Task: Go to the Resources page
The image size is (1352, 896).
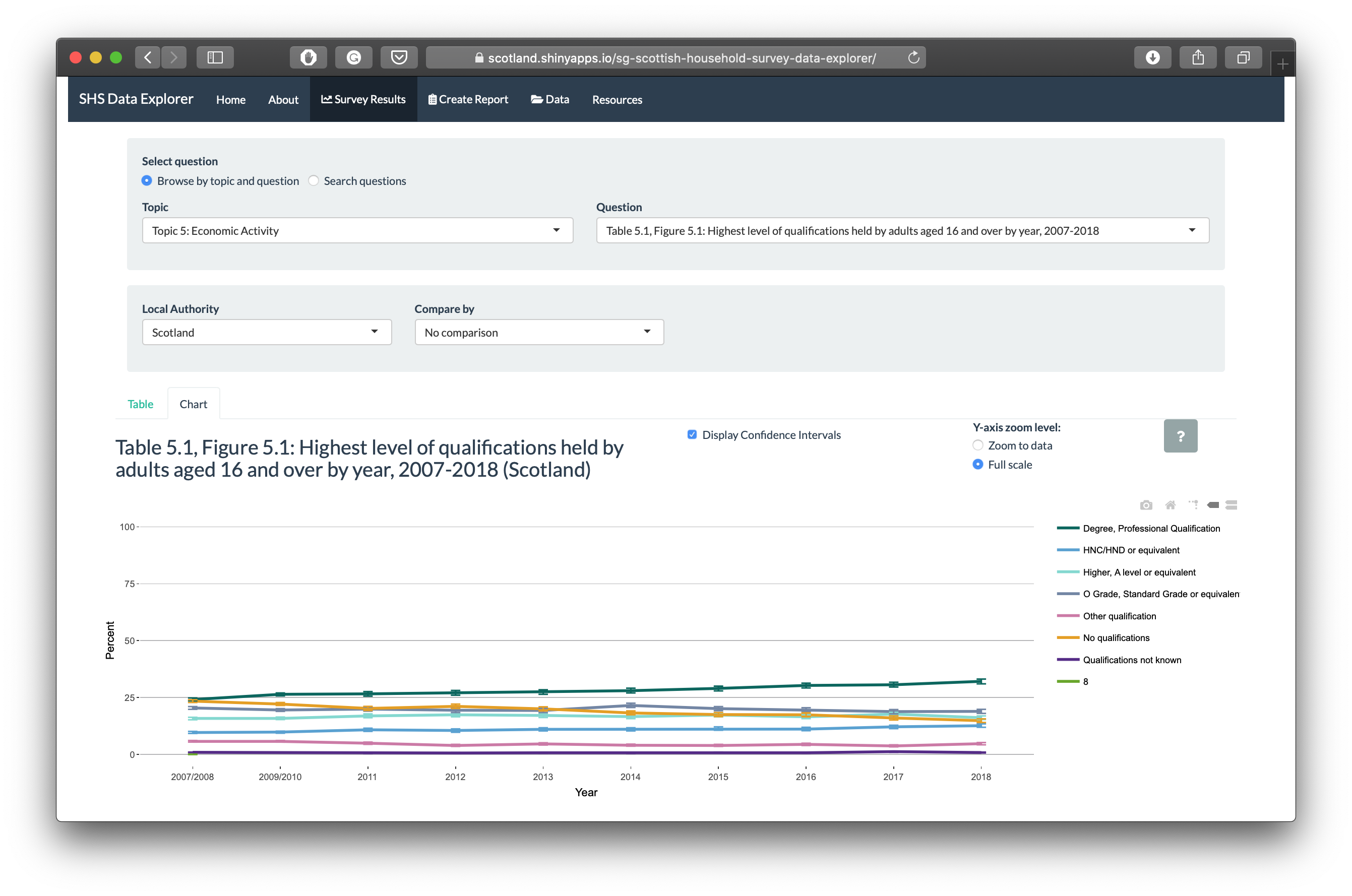Action: tap(617, 99)
